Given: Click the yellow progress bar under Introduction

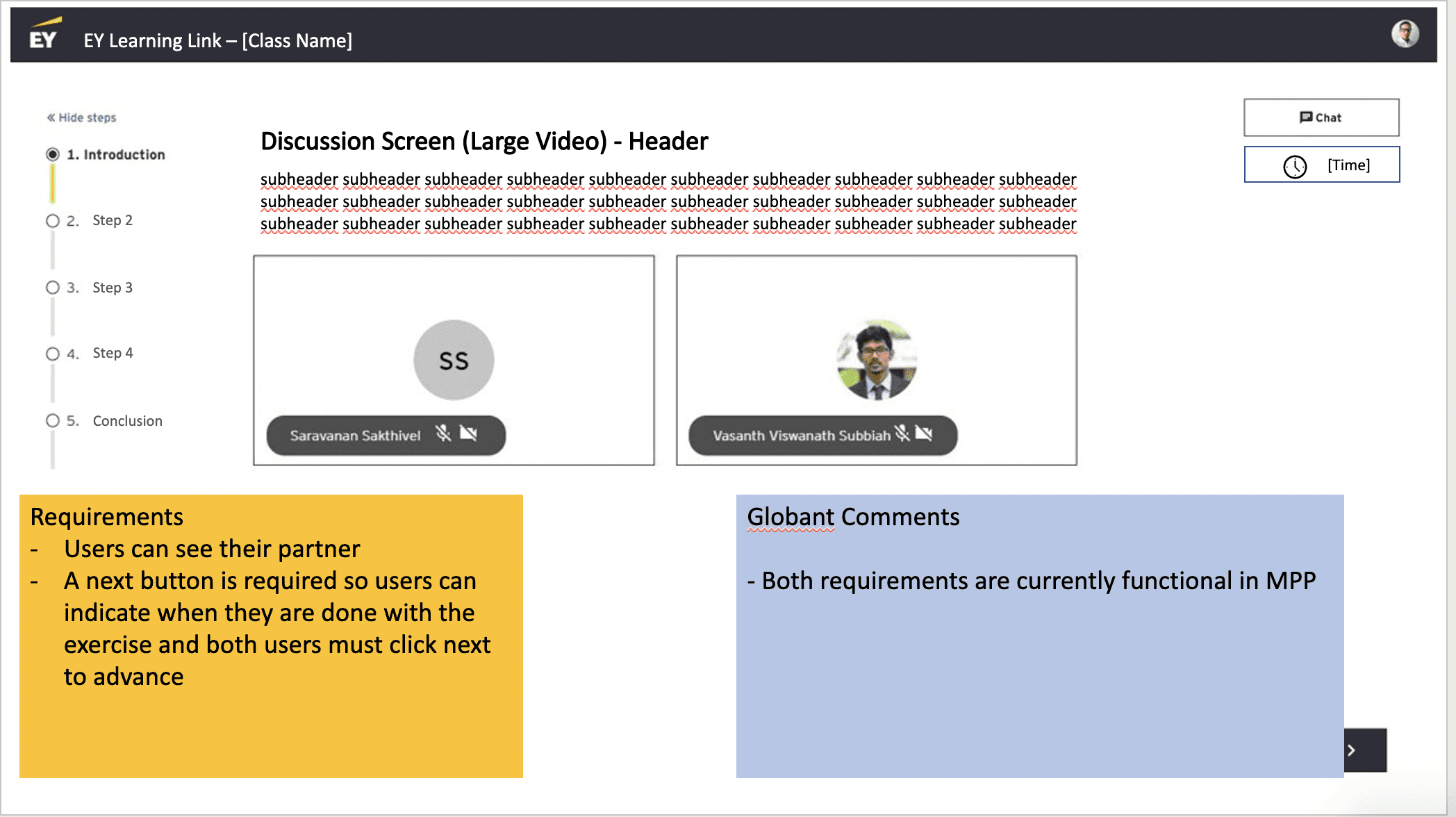Looking at the screenshot, I should coord(53,185).
